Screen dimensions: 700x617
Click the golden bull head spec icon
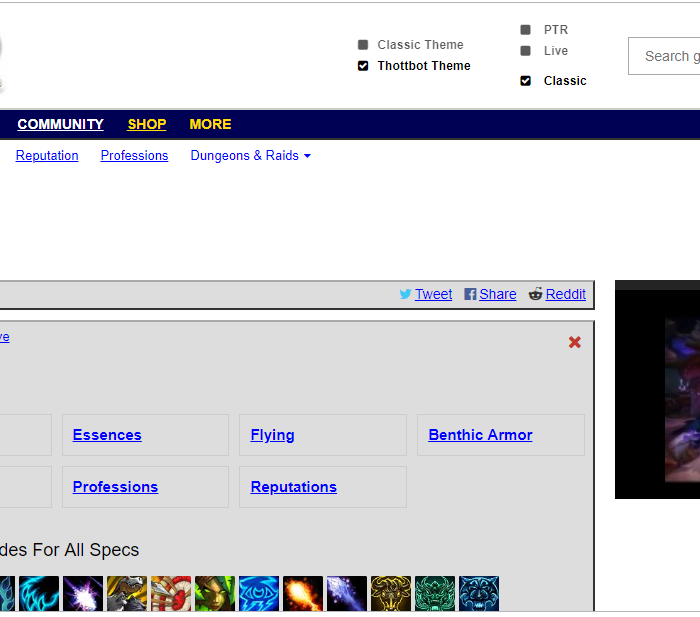(x=390, y=594)
